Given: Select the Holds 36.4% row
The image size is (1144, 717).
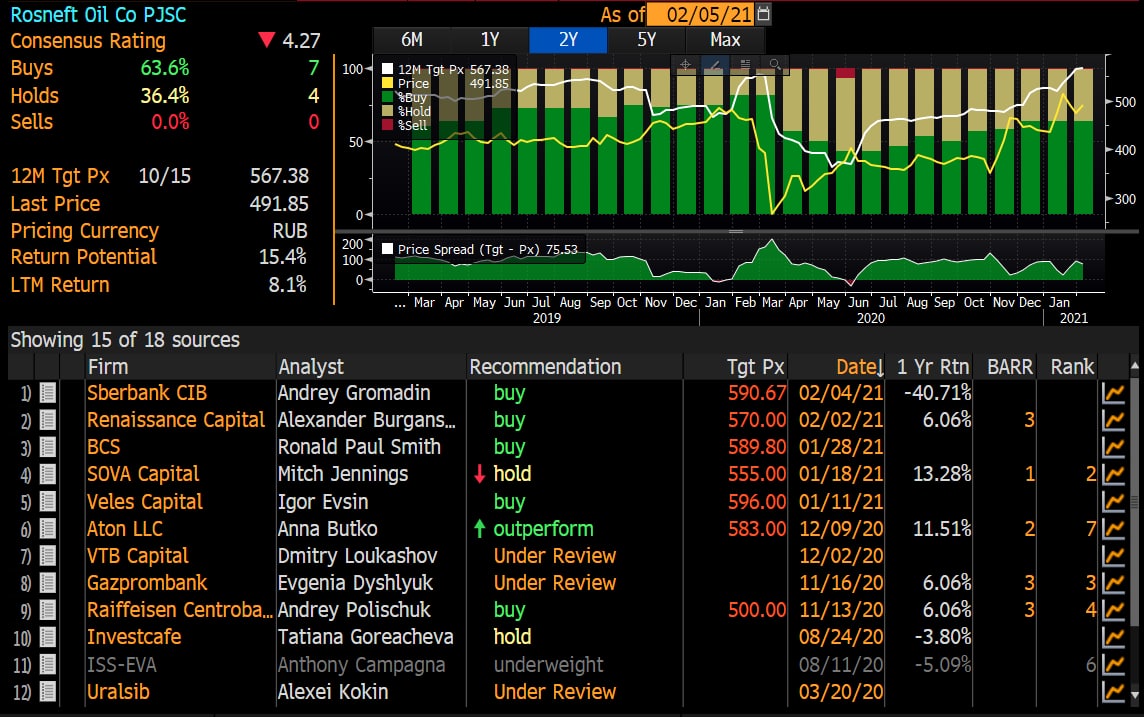Looking at the screenshot, I should 165,96.
